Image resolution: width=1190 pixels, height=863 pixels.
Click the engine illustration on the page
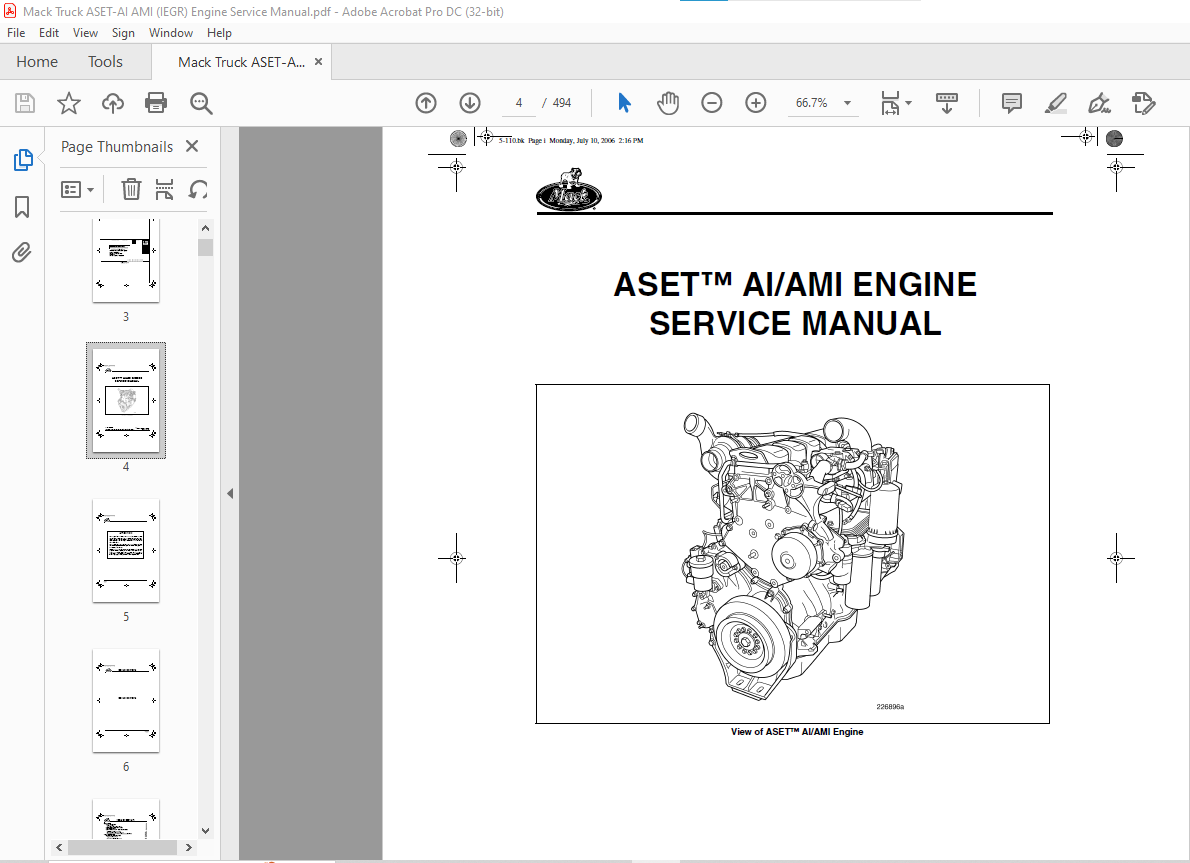(x=793, y=556)
